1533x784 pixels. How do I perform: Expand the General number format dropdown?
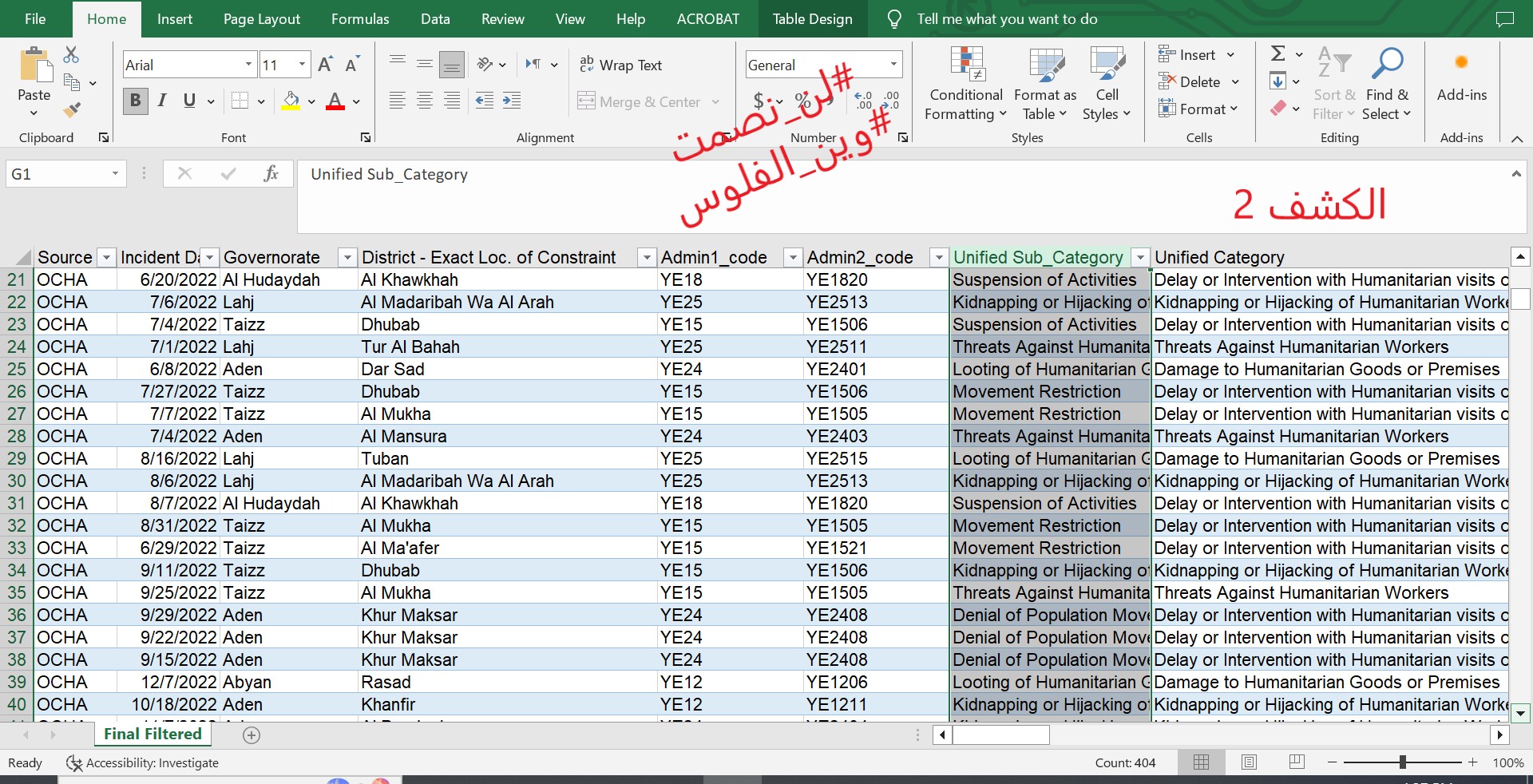(x=893, y=65)
